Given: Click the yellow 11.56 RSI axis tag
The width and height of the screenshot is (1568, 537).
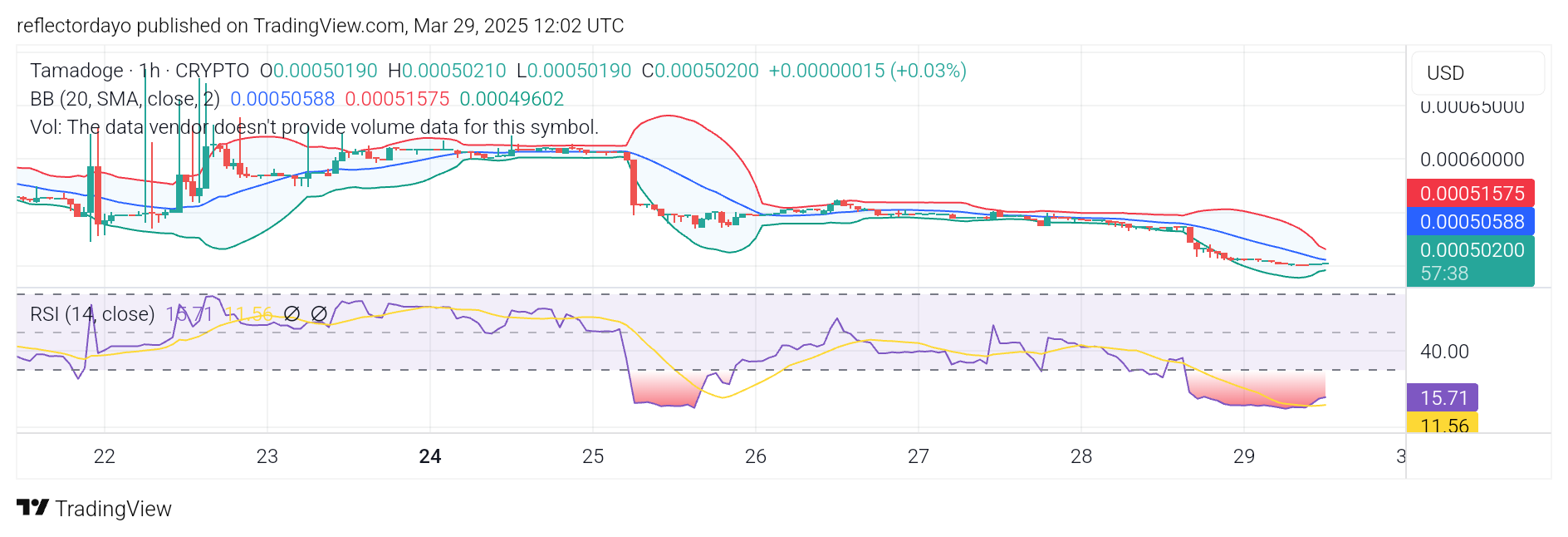Looking at the screenshot, I should tap(1443, 423).
